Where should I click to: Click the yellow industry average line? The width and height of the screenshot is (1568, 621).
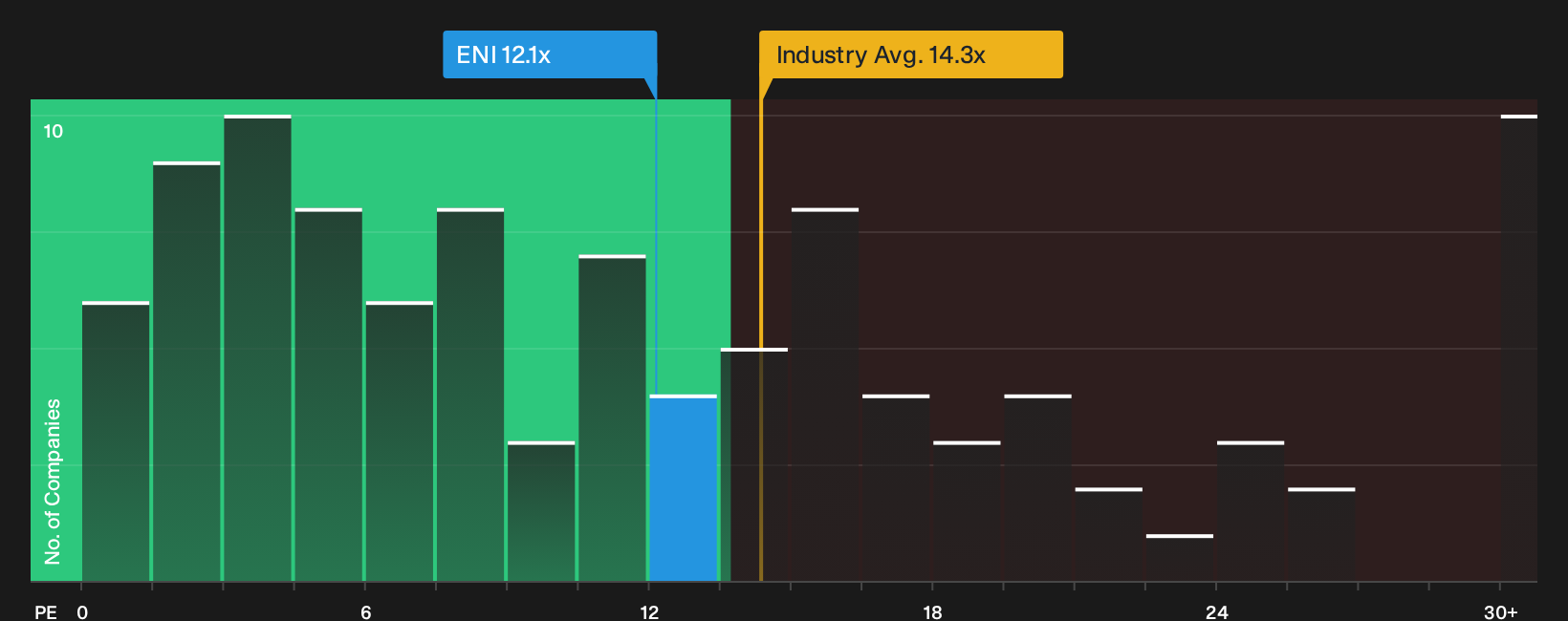click(x=761, y=339)
